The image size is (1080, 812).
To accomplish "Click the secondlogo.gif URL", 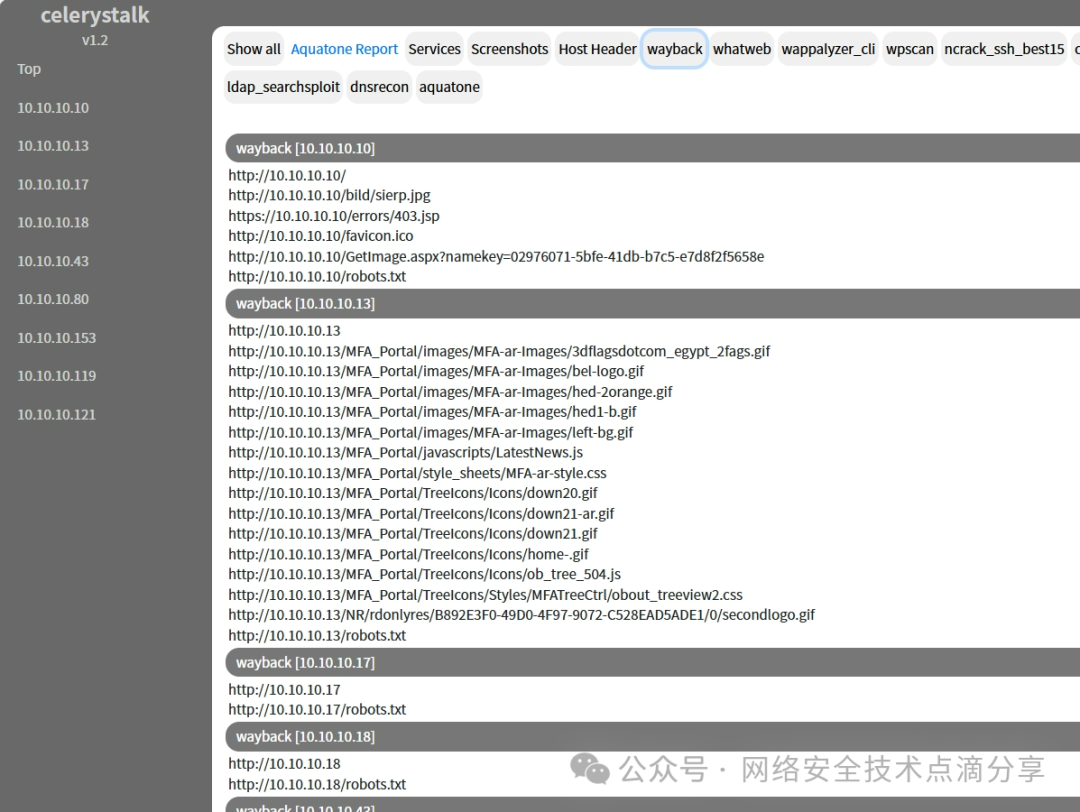I will 521,615.
